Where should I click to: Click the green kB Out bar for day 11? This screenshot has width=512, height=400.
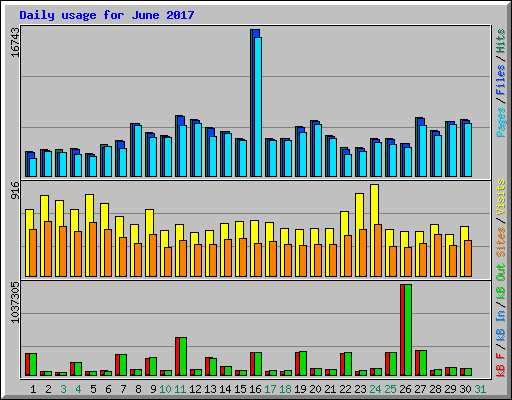183,356
